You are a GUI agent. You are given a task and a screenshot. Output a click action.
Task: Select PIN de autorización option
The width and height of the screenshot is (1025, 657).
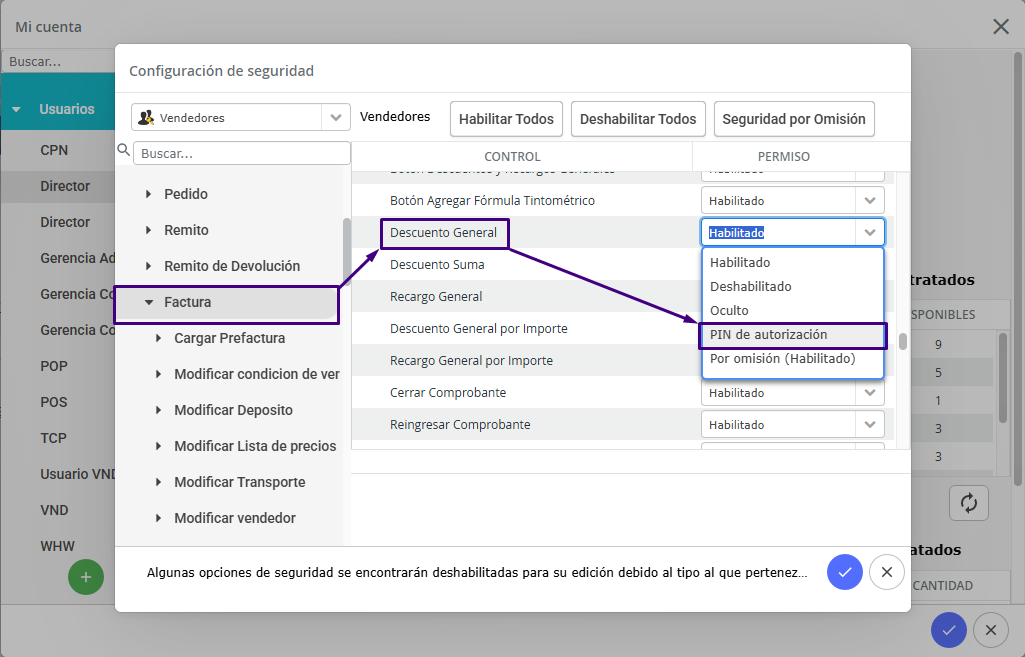point(768,335)
